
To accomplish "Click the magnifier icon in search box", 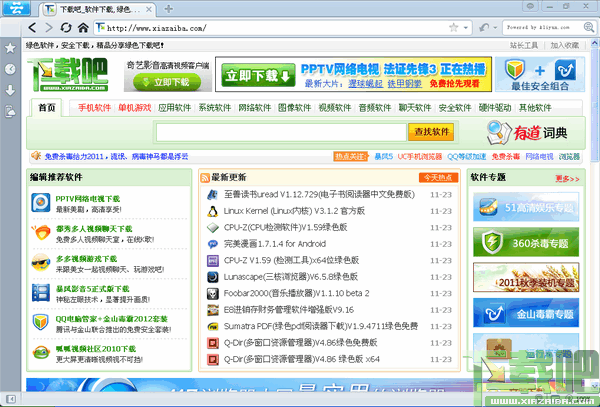I will pos(589,27).
